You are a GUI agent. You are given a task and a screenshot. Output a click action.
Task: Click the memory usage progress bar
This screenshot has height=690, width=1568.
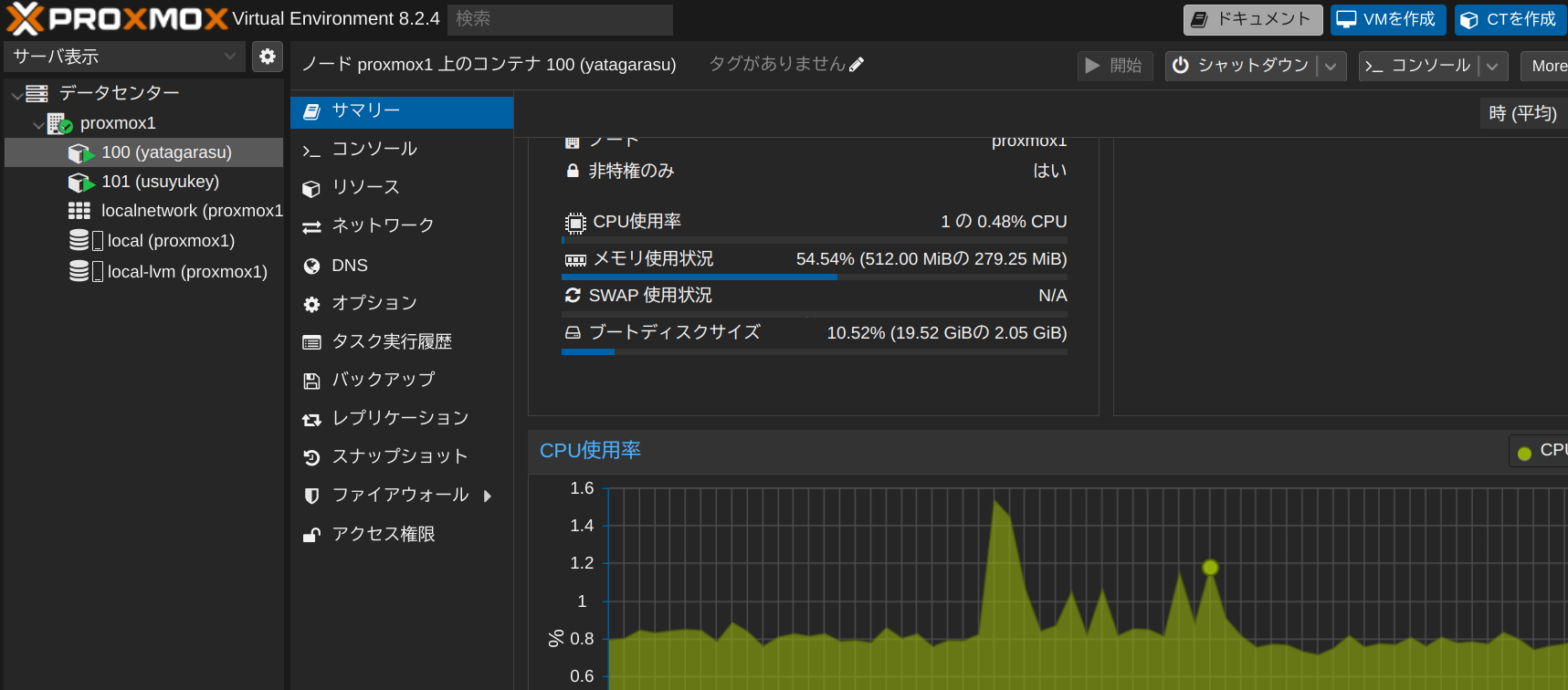click(815, 277)
